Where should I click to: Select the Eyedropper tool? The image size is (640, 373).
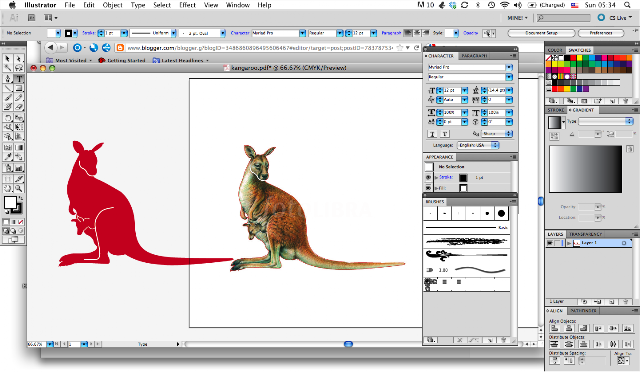click(x=8, y=157)
